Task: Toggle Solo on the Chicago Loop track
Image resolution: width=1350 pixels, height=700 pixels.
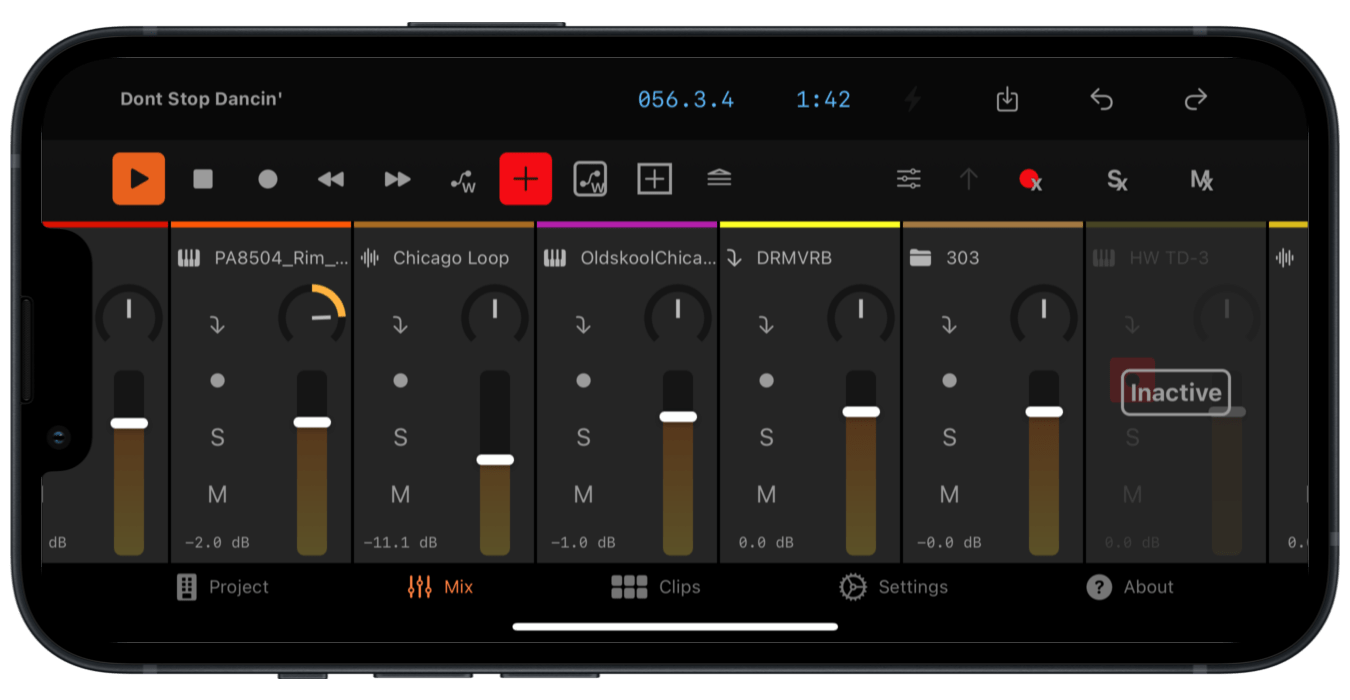Action: click(400, 437)
